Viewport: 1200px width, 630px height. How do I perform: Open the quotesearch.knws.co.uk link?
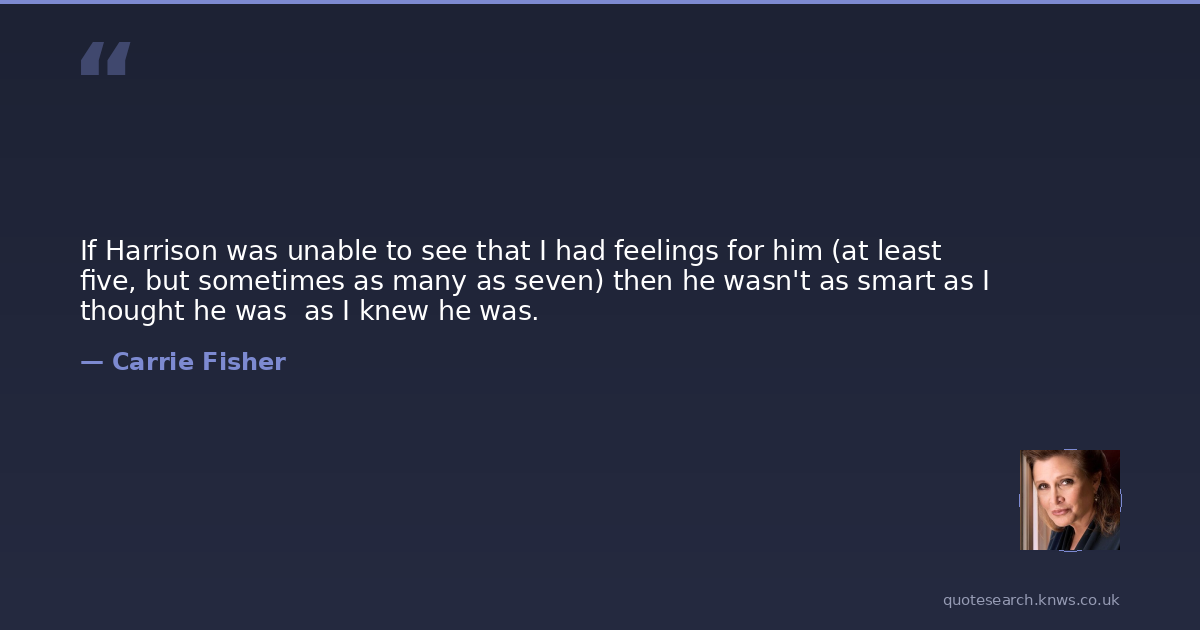coord(1031,600)
